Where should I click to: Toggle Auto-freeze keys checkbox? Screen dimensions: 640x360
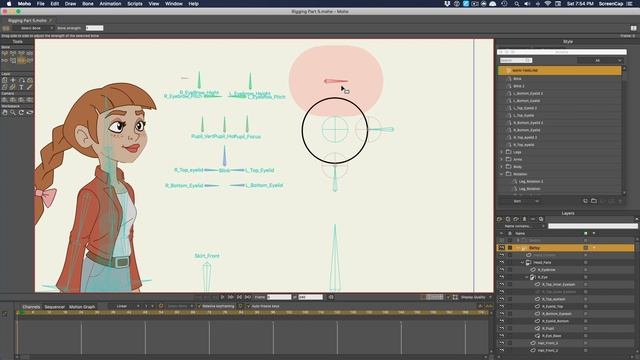point(248,306)
